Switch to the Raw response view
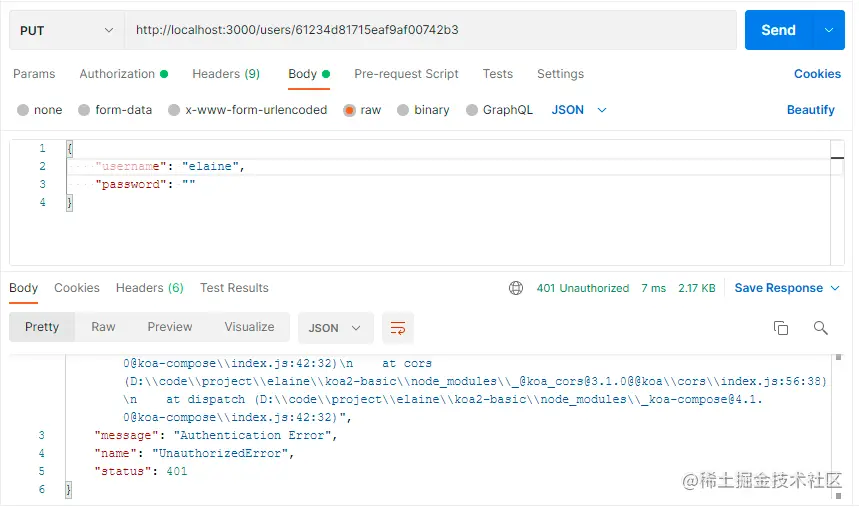Image resolution: width=859 pixels, height=507 pixels. [x=103, y=327]
